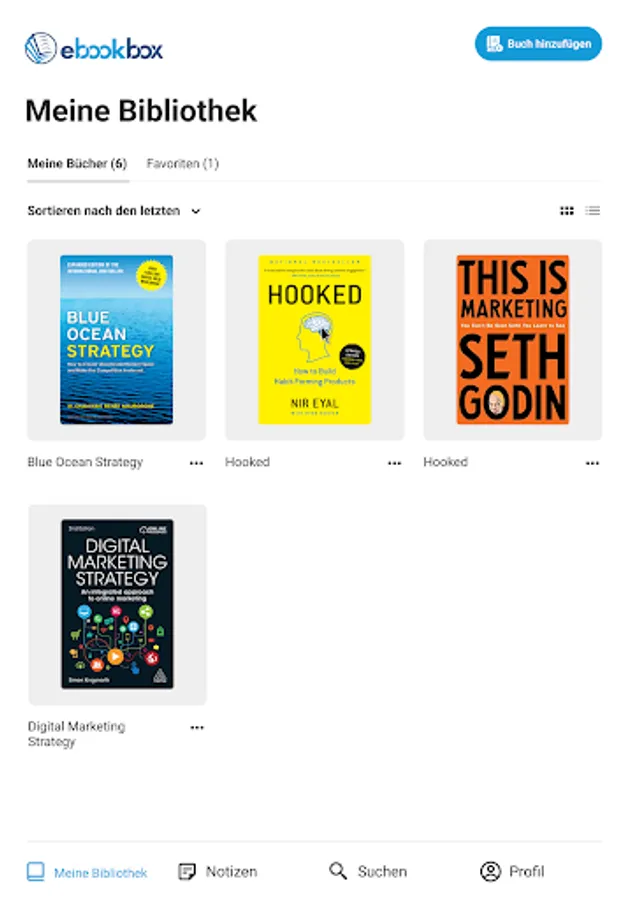
Task: Open the Blue Ocean Strategy title link
Action: pyautogui.click(x=85, y=462)
